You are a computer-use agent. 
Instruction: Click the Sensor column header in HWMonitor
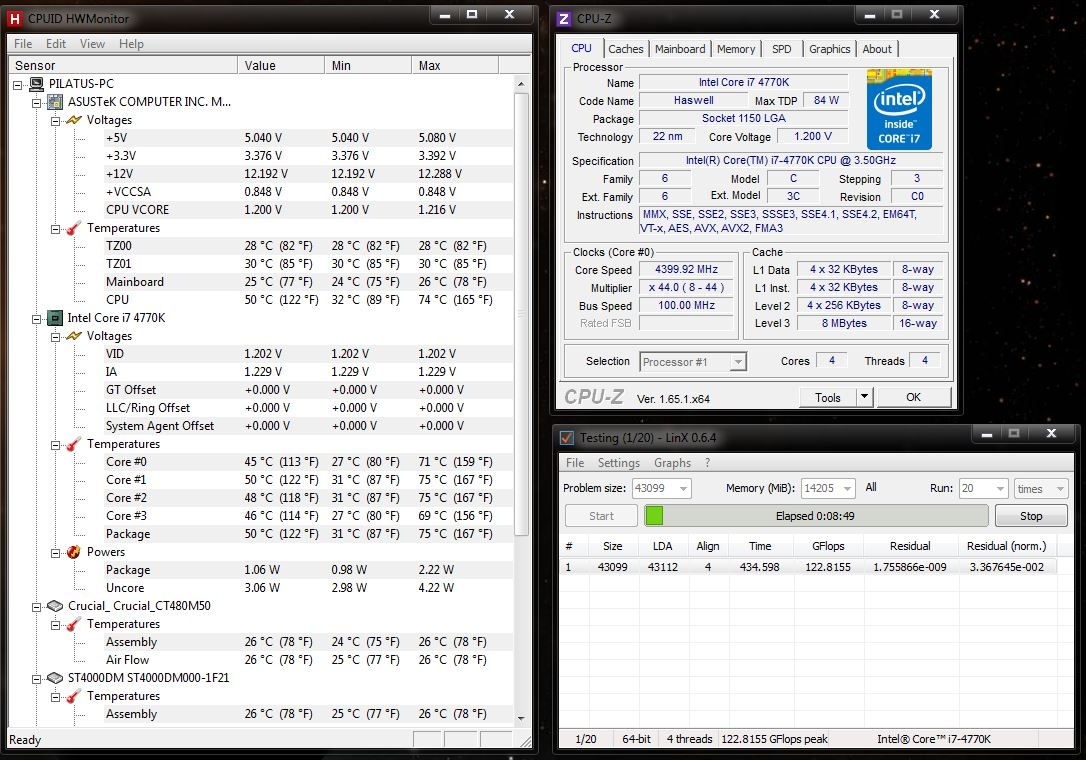(123, 65)
